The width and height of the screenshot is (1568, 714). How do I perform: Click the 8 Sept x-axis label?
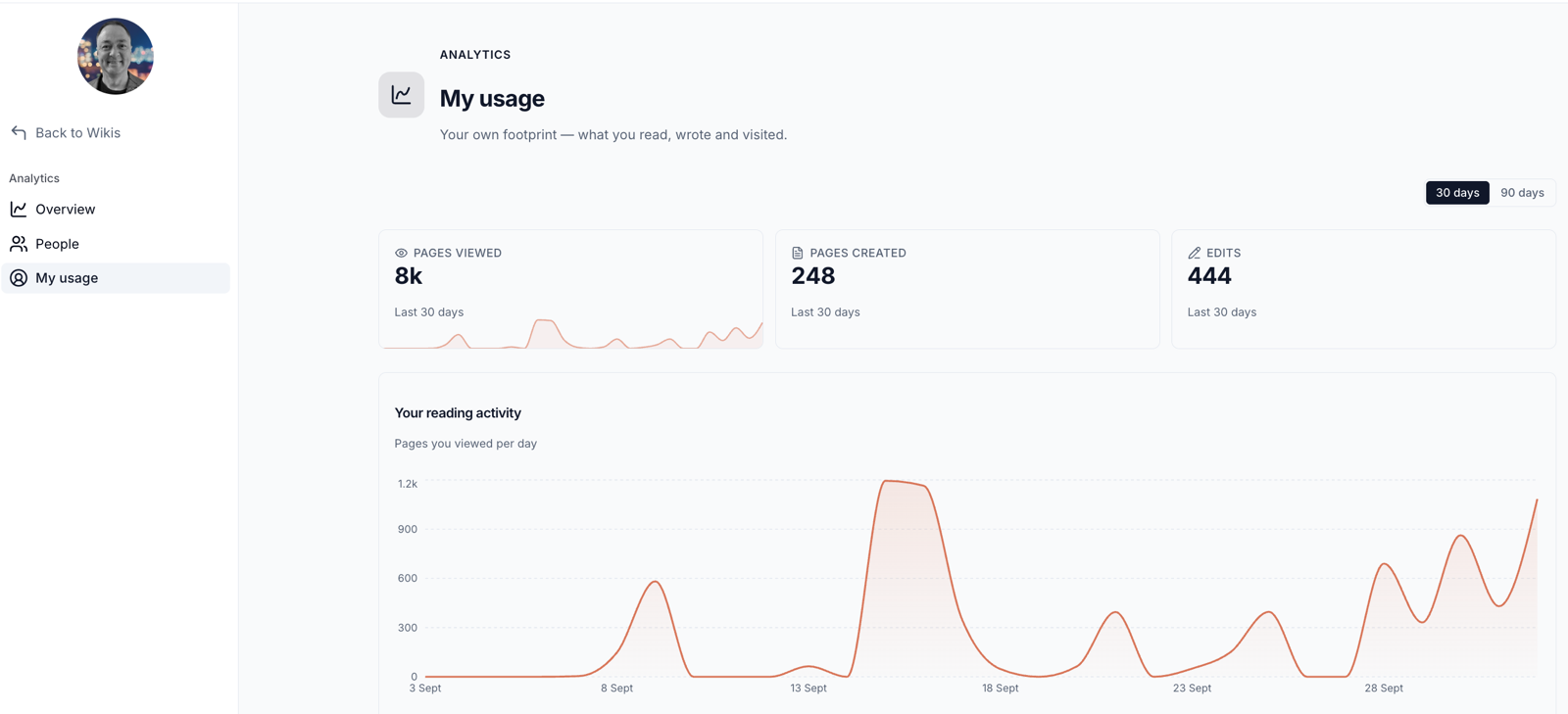(617, 689)
